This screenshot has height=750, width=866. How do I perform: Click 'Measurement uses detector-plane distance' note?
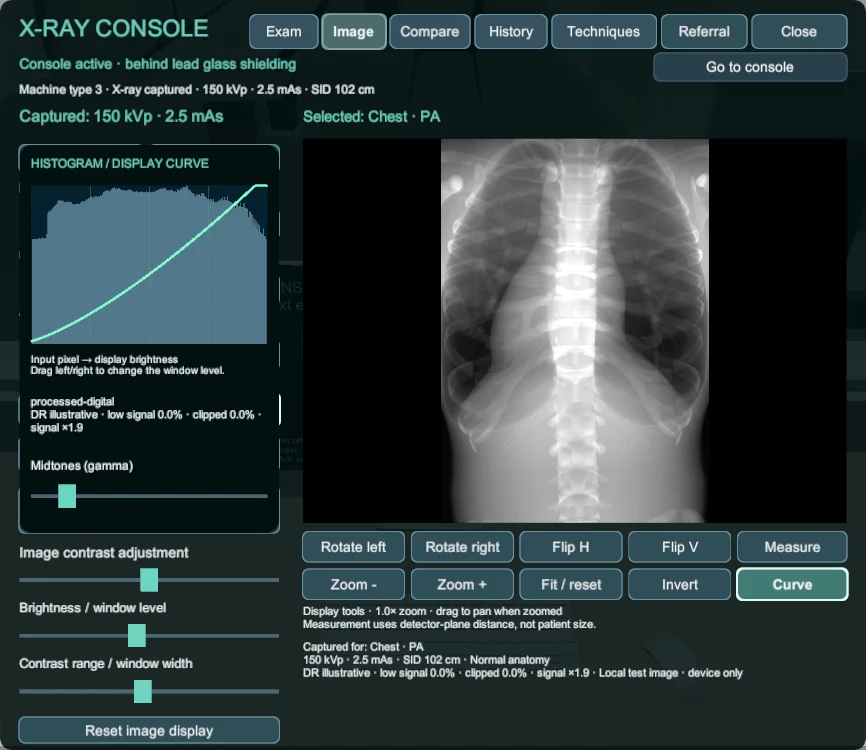coord(449,625)
